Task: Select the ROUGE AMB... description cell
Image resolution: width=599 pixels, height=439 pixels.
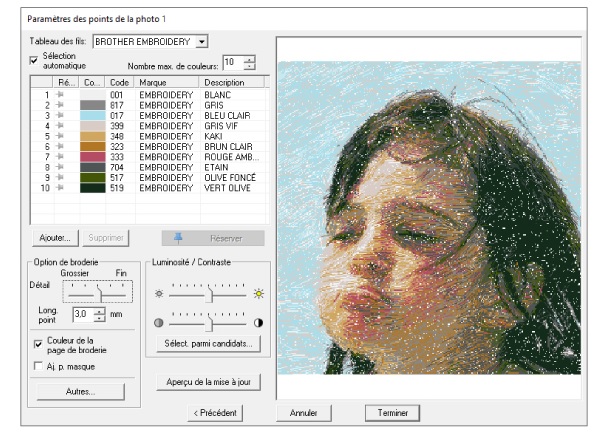Action: [232, 157]
